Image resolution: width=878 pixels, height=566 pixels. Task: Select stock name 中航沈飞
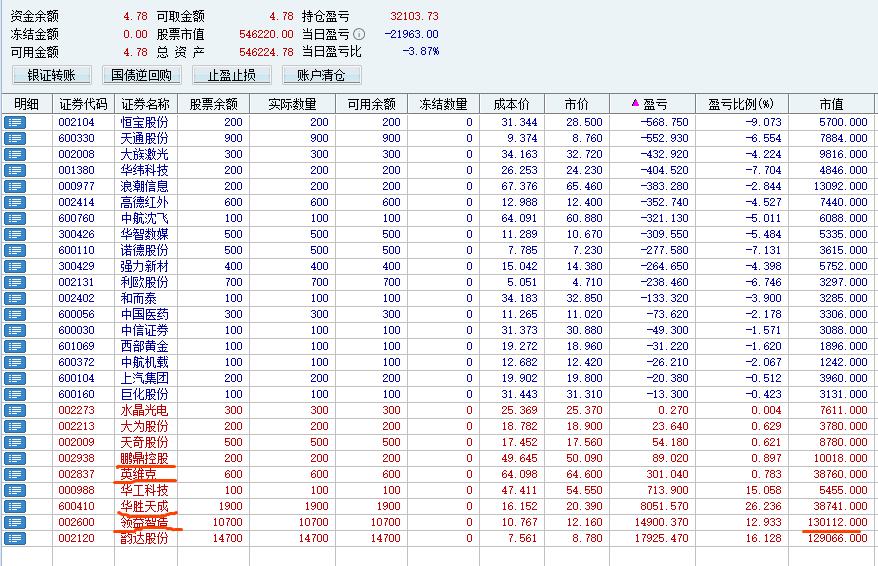144,218
